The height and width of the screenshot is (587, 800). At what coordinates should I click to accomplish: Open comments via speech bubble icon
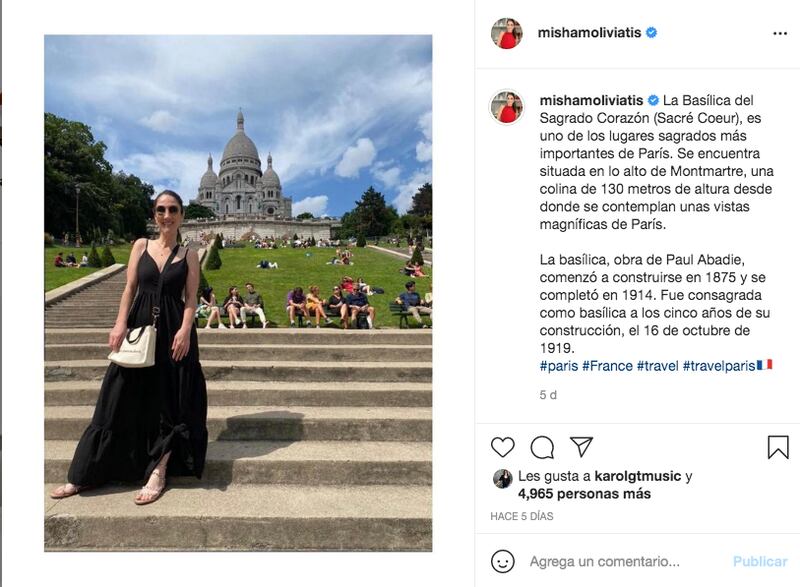(x=542, y=447)
